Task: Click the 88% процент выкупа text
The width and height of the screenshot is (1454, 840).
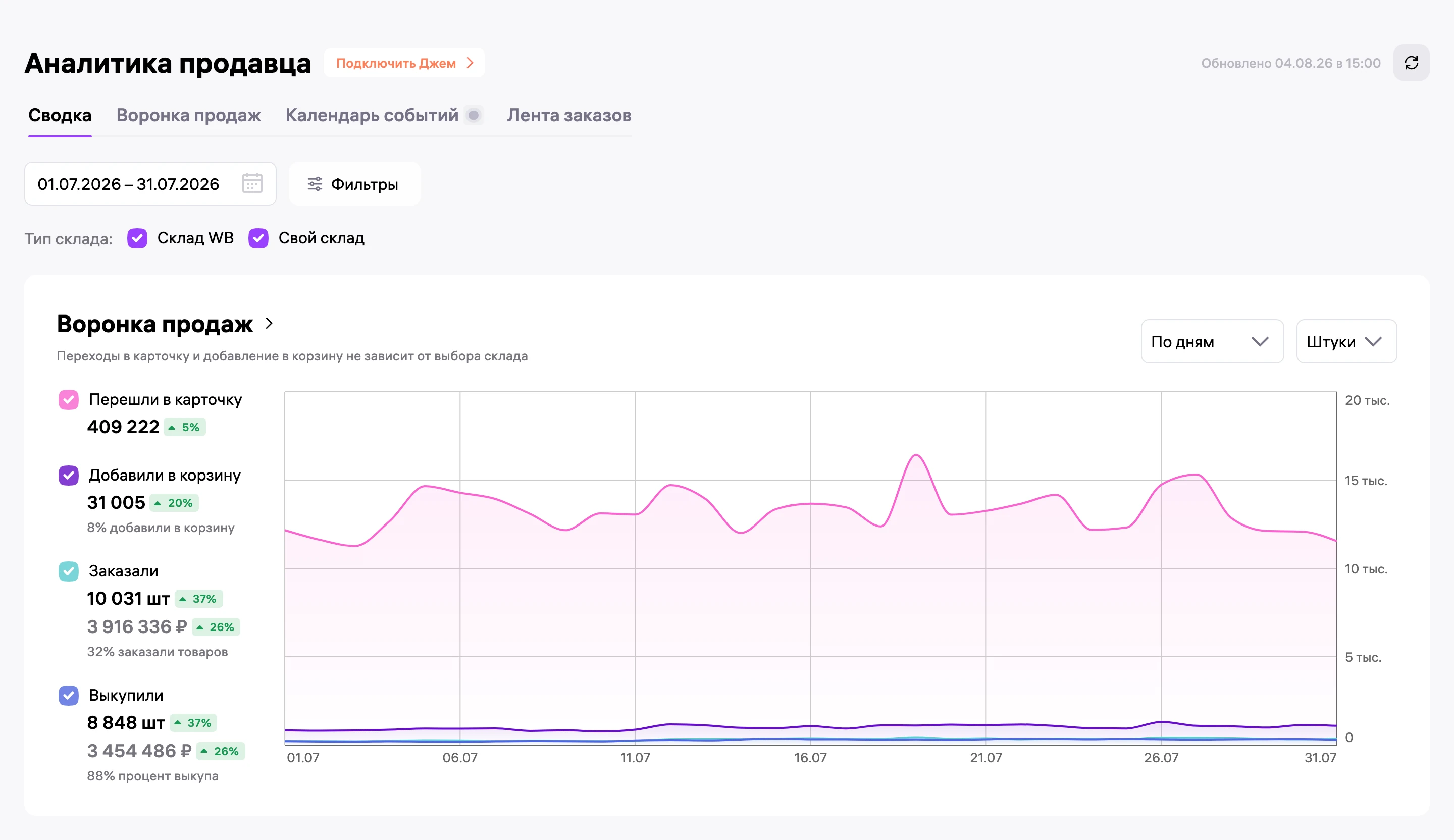Action: pos(153,776)
